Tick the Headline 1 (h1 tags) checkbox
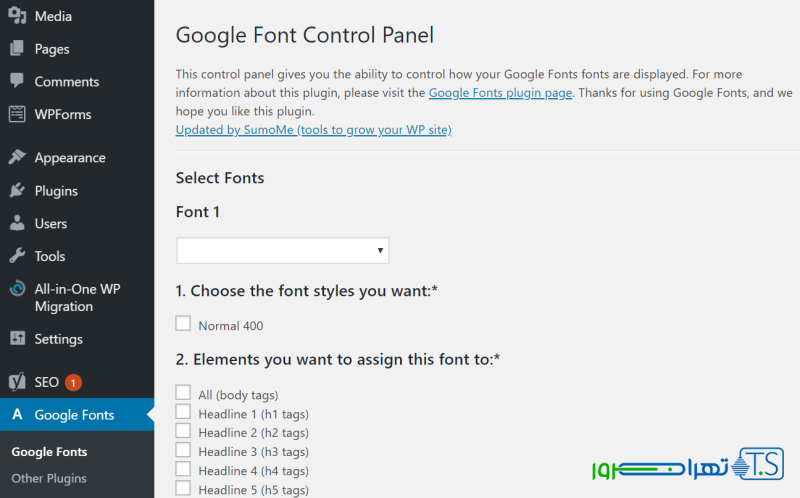The width and height of the screenshot is (800, 498). pos(183,412)
